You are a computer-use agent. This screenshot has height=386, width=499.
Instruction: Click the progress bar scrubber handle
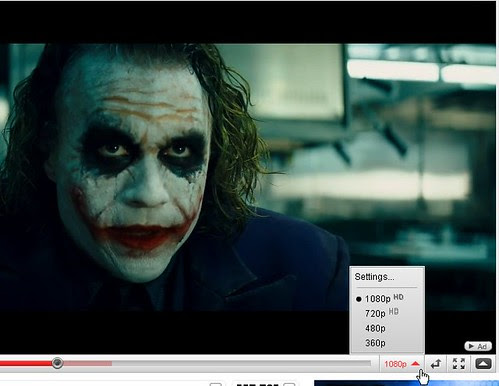(57, 363)
